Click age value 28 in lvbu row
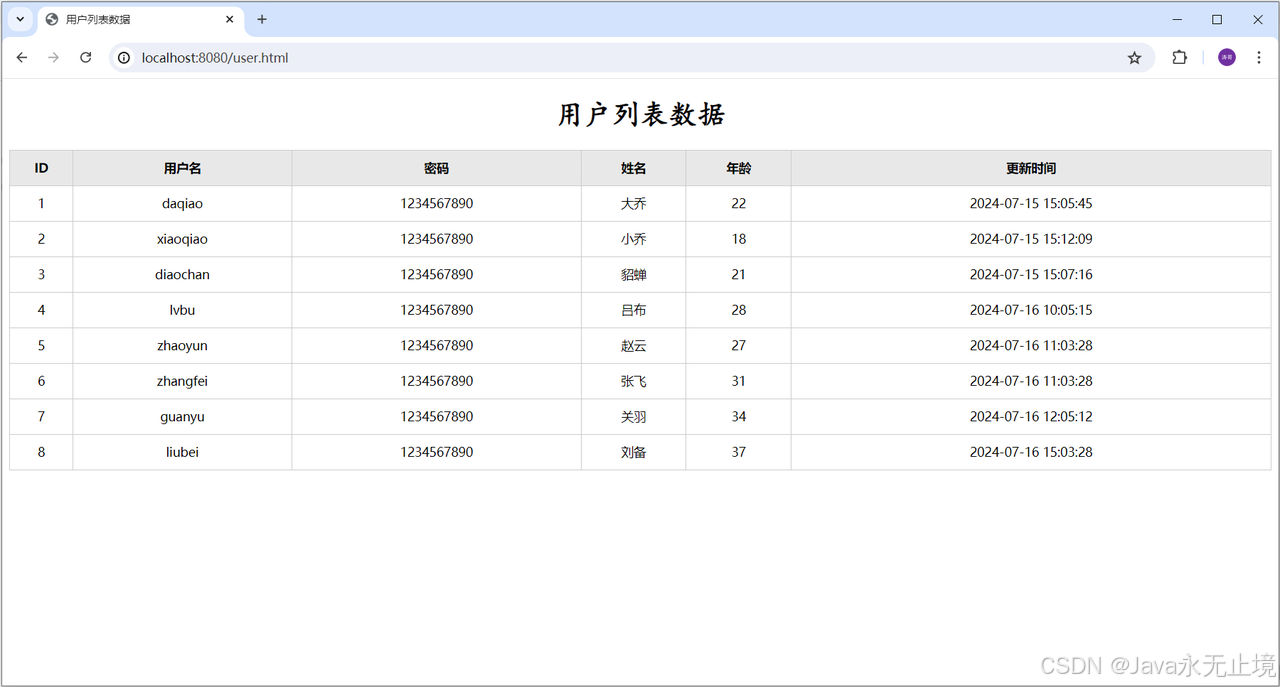 [x=739, y=310]
